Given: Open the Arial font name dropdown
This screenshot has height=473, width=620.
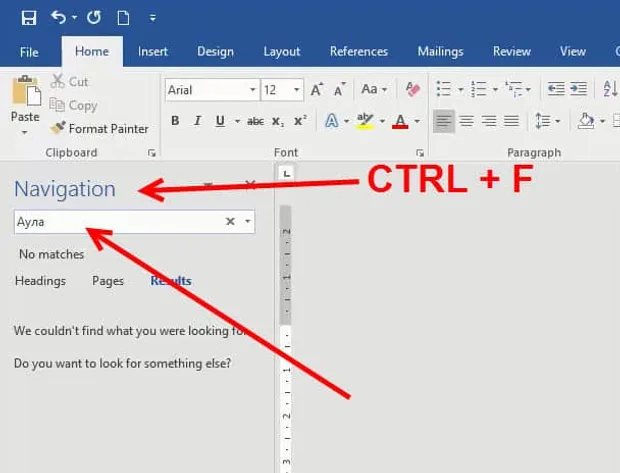Looking at the screenshot, I should (252, 90).
